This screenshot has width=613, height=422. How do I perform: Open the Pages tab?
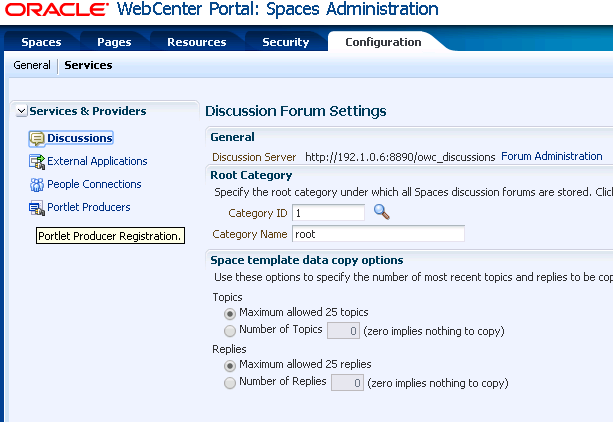click(114, 42)
